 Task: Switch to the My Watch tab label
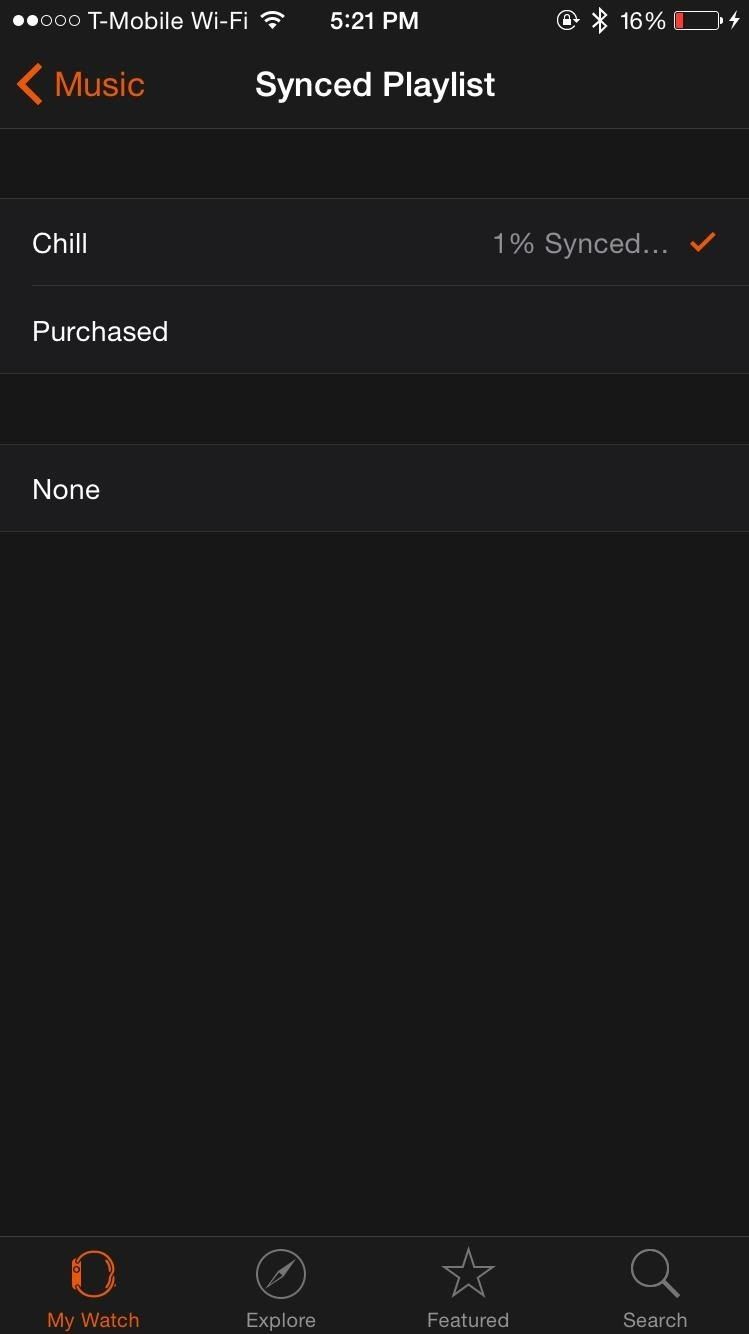[93, 1320]
